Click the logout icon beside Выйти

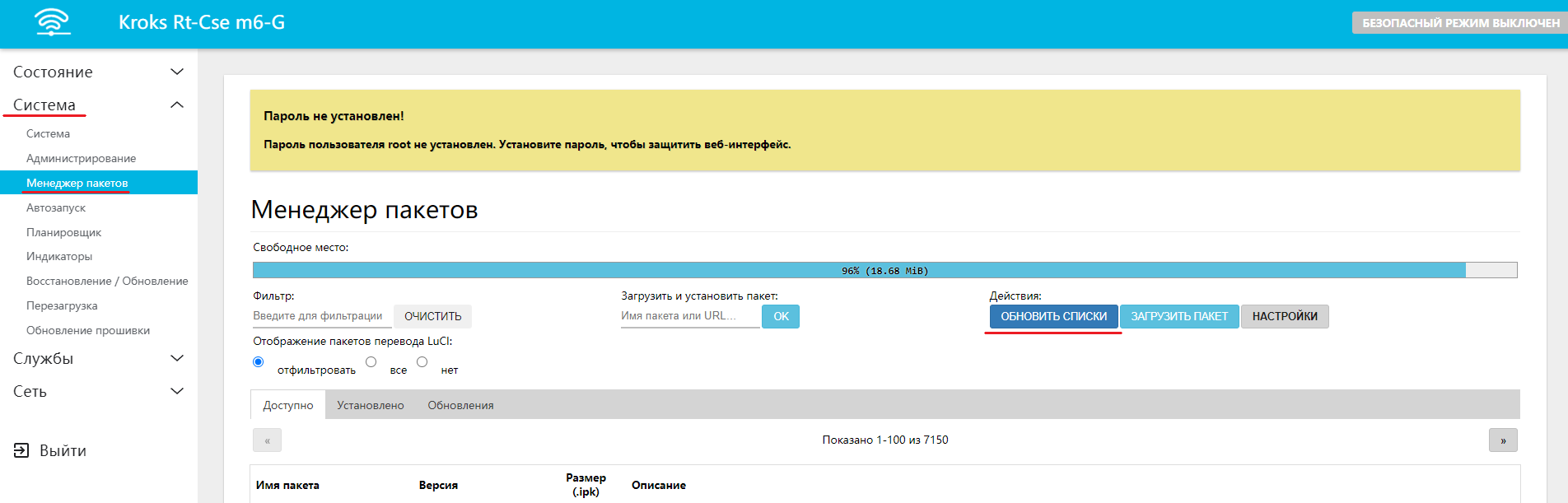[21, 450]
